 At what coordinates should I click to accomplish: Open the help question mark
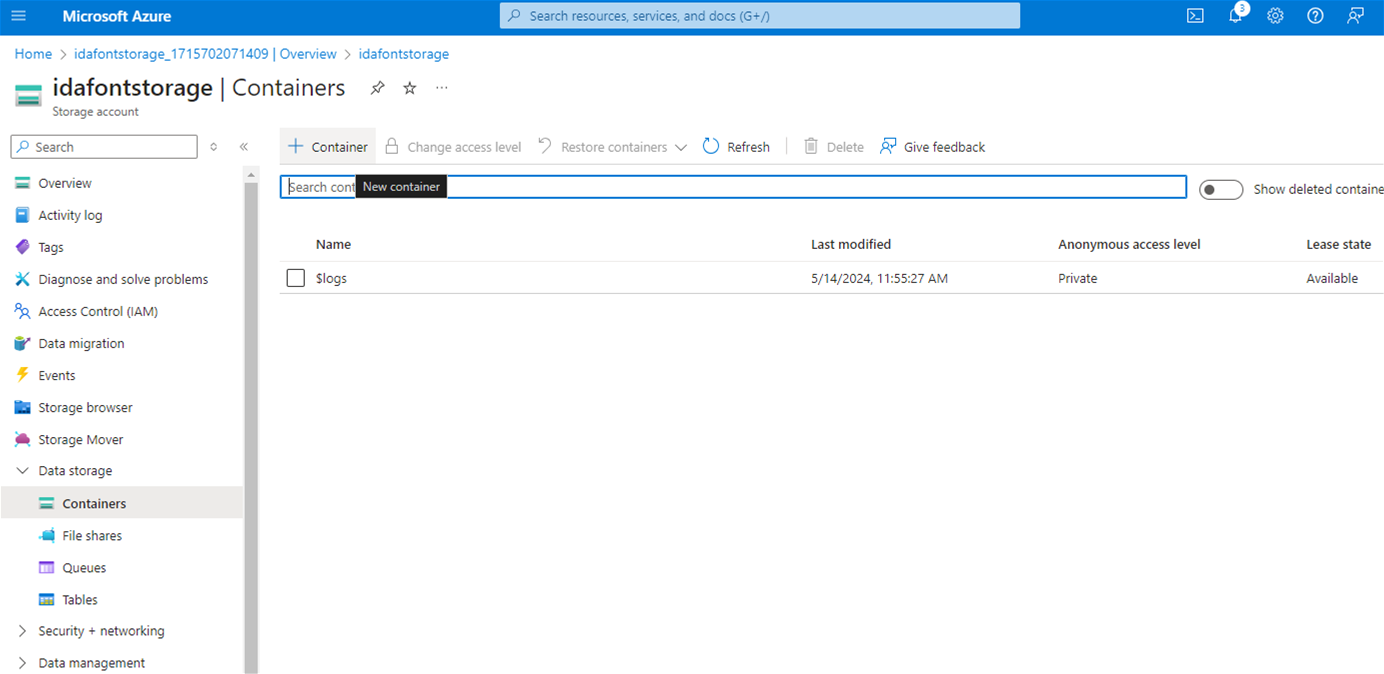pyautogui.click(x=1316, y=16)
